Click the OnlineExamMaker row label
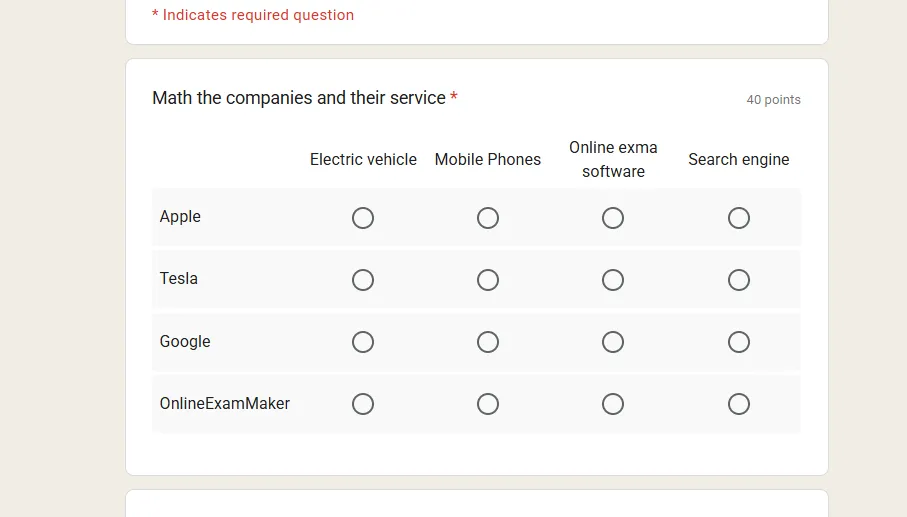 [x=225, y=404]
